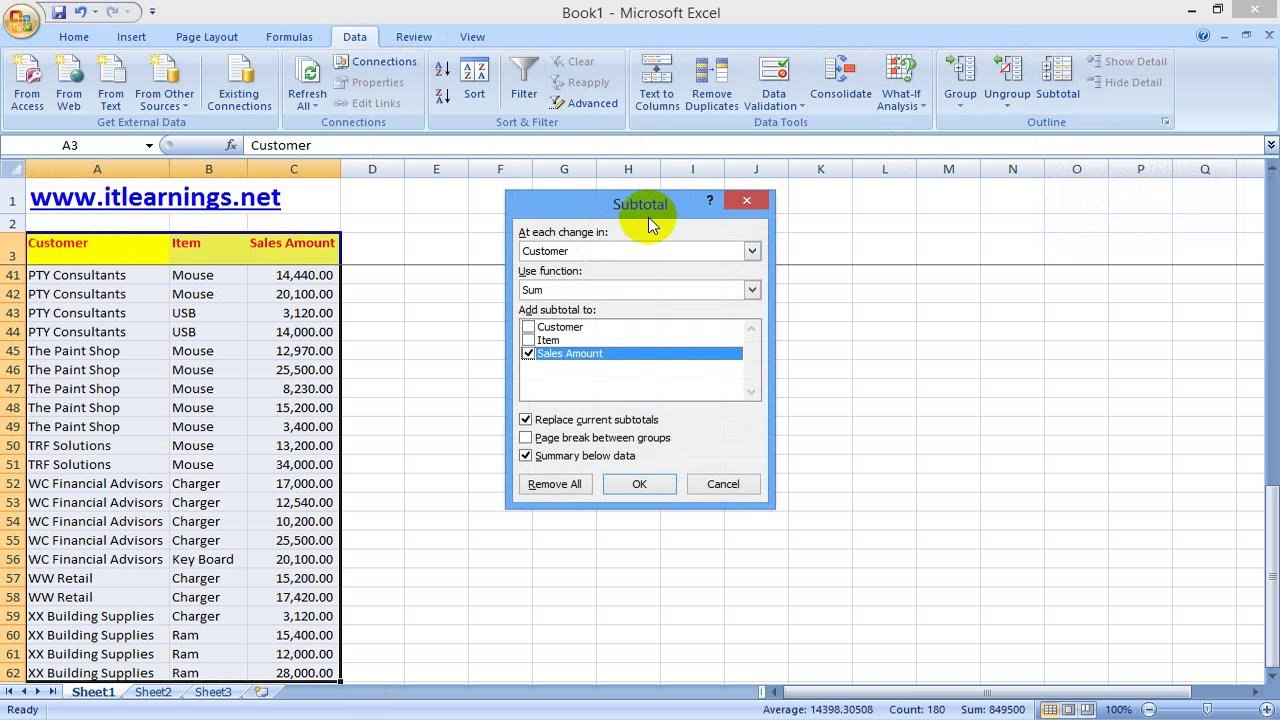Launch Text to Columns wizard
This screenshot has width=1280, height=720.
click(x=657, y=83)
